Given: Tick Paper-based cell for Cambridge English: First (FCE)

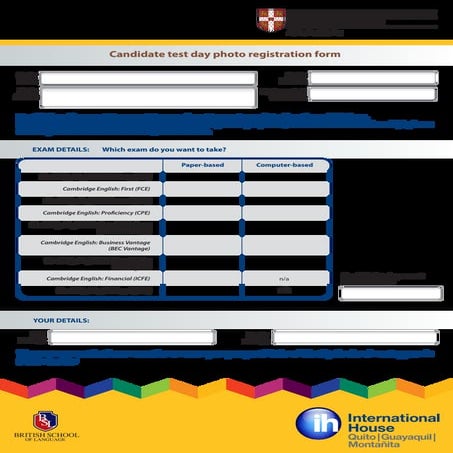Looking at the screenshot, I should (x=202, y=189).
